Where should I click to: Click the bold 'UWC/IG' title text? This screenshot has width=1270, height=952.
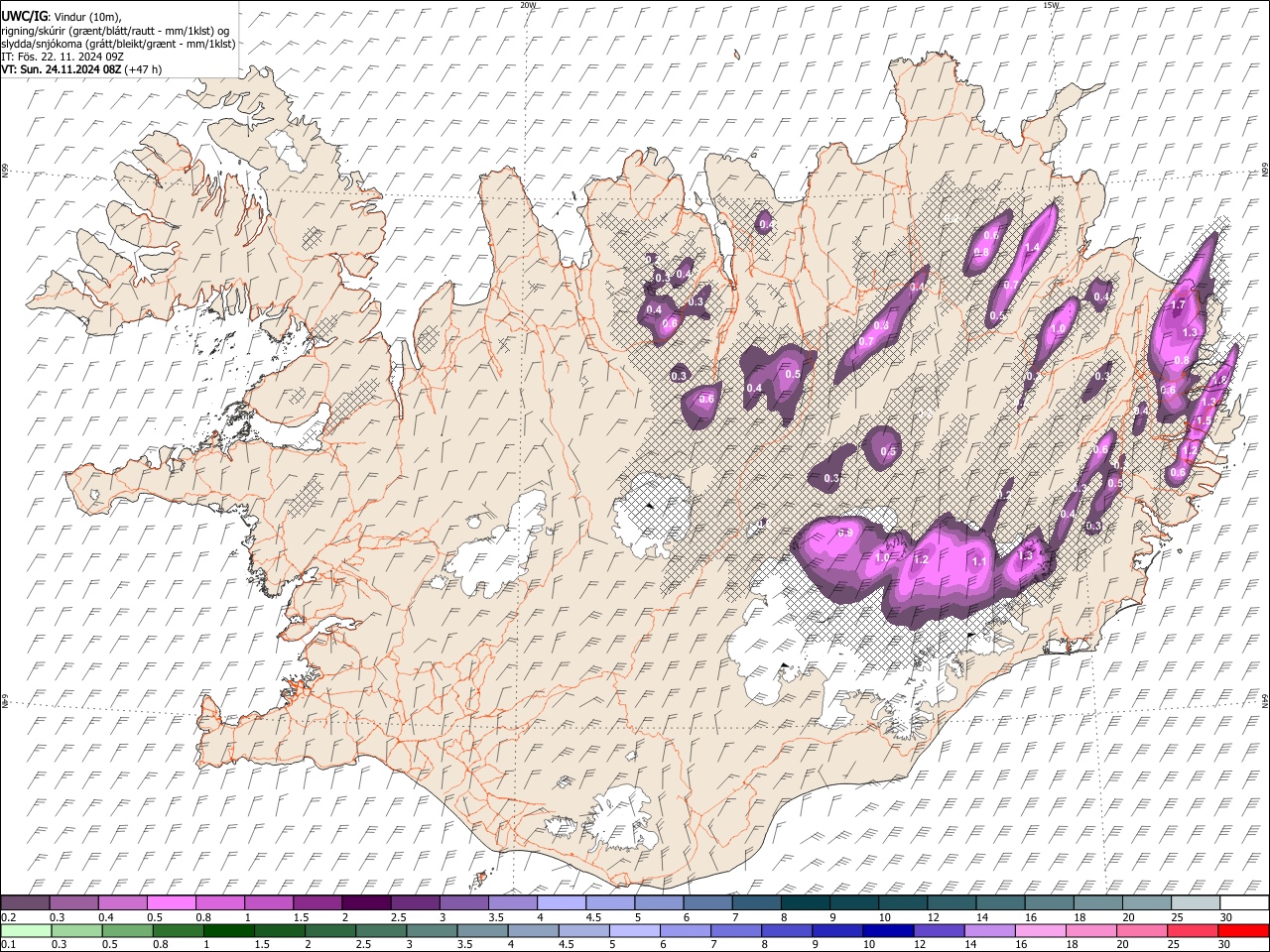[23, 16]
